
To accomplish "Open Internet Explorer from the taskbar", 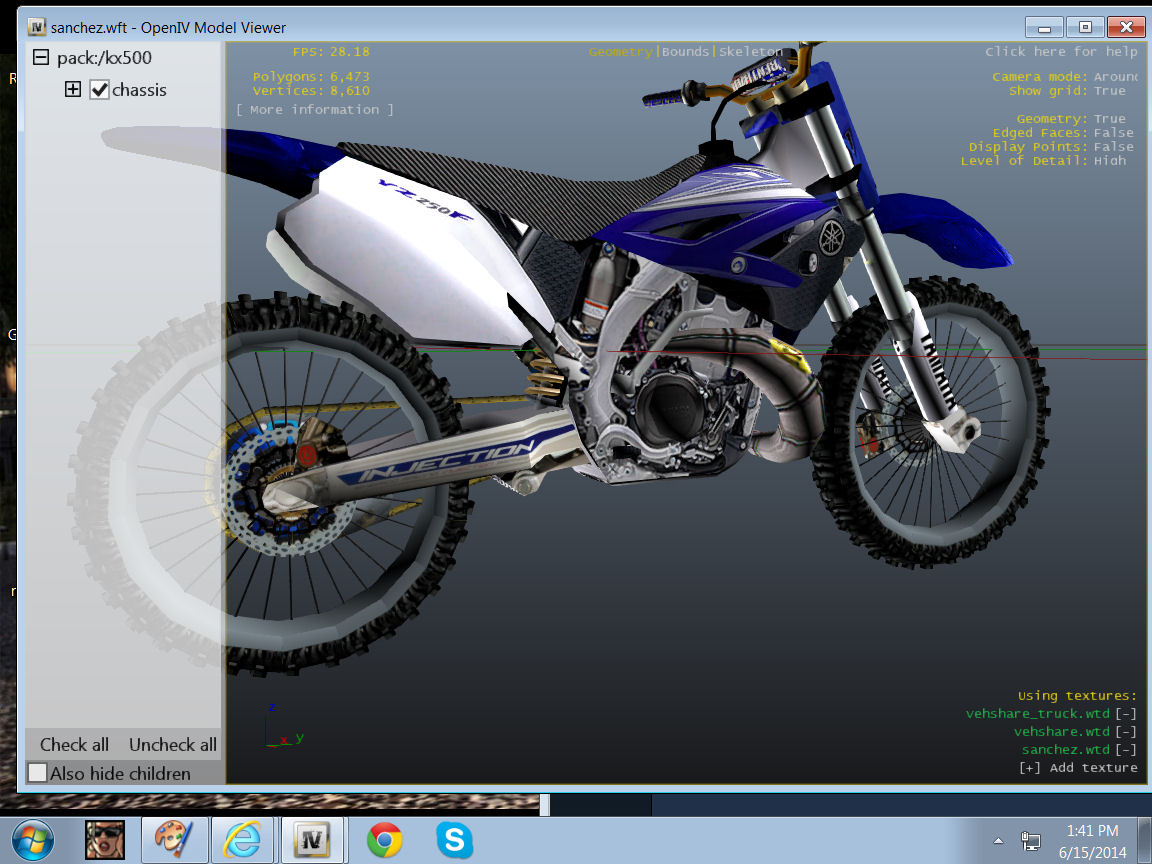I will click(x=242, y=840).
